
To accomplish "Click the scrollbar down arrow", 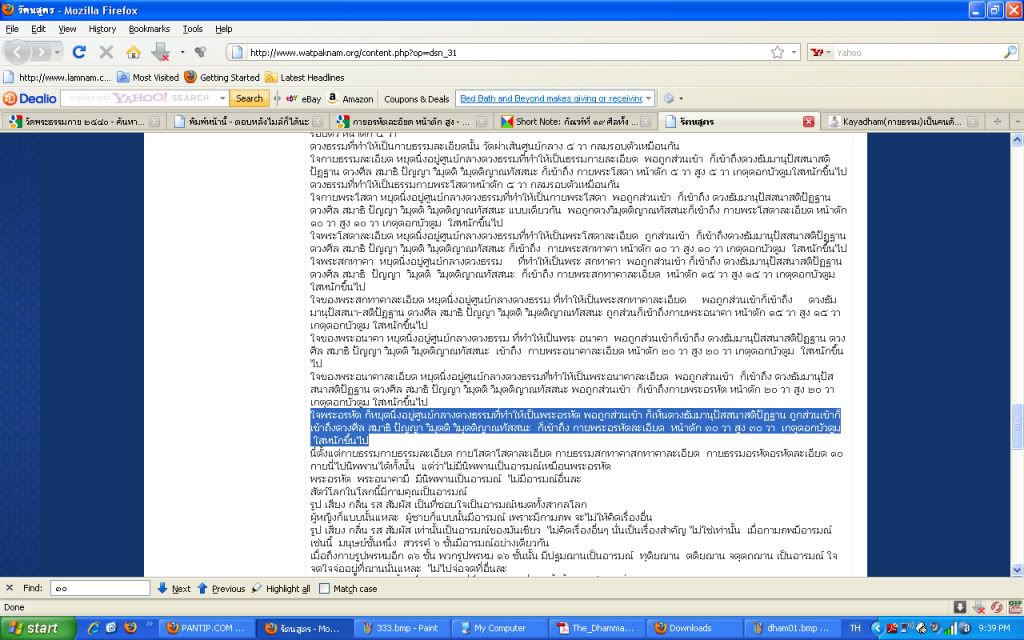I will tap(1017, 570).
